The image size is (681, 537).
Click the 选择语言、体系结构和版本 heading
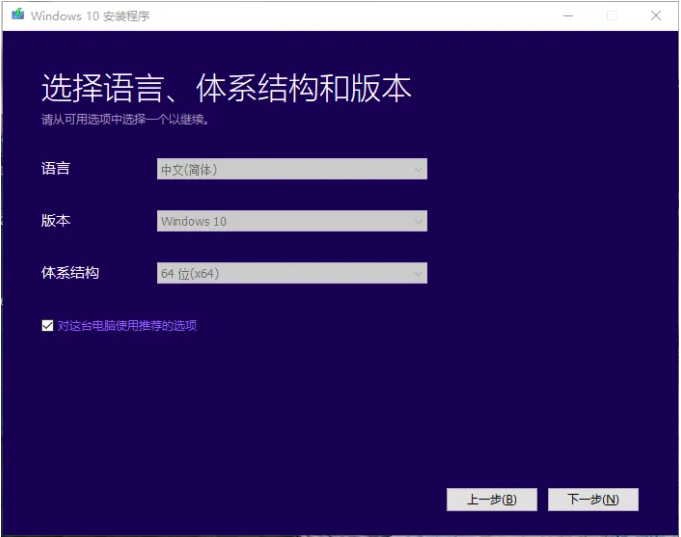226,88
